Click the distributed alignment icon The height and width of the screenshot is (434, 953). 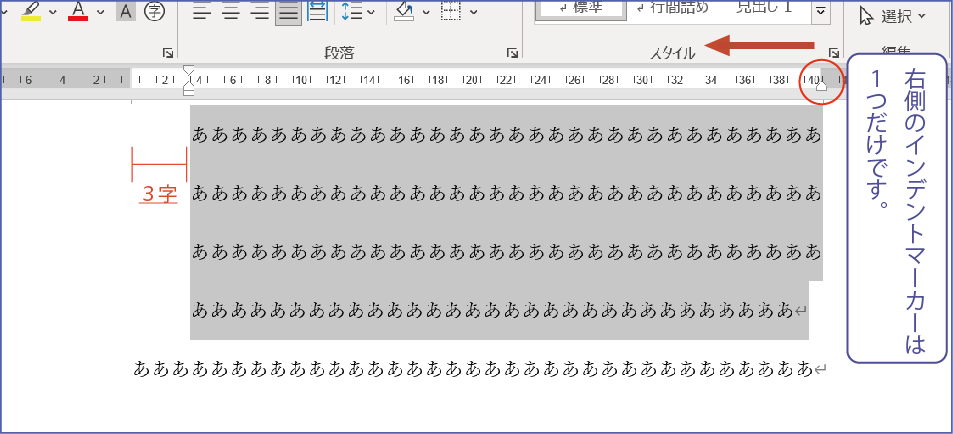tap(318, 12)
